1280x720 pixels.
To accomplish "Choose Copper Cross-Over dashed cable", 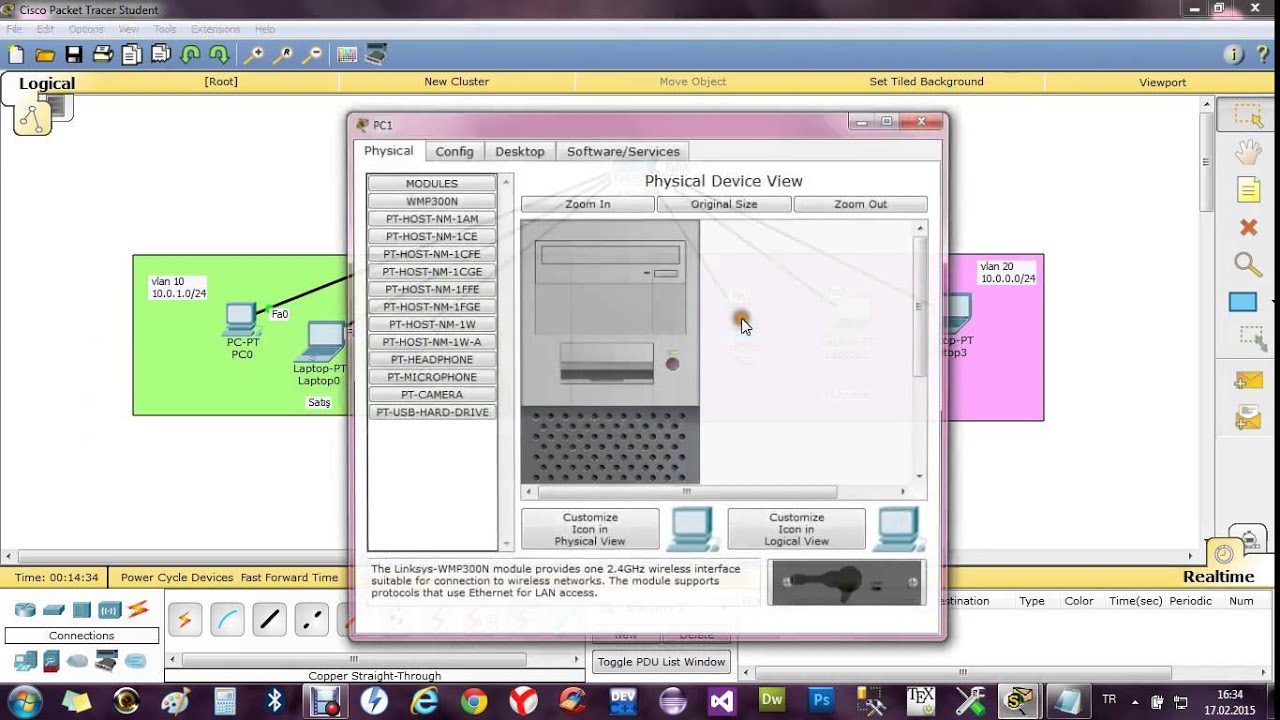I will pyautogui.click(x=311, y=621).
